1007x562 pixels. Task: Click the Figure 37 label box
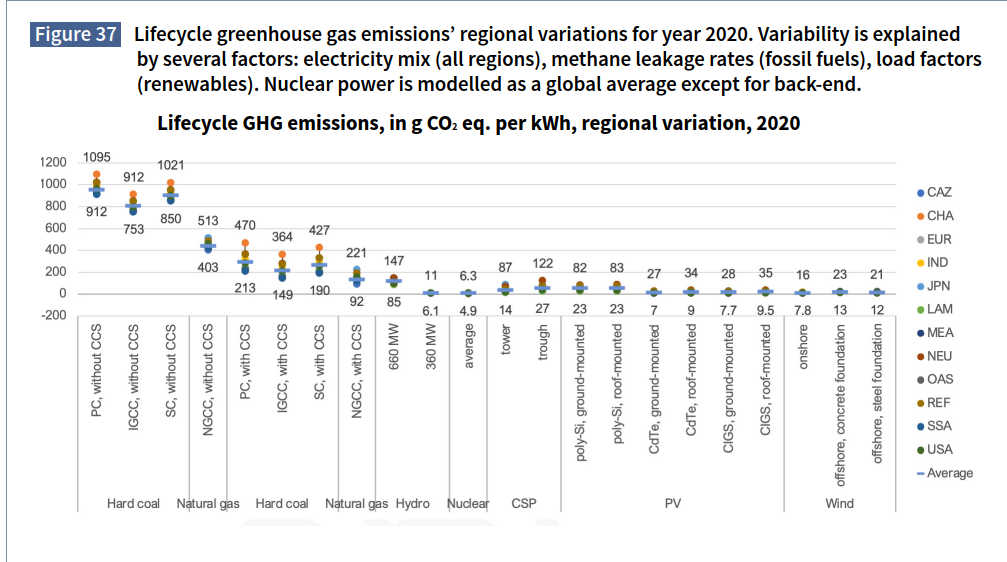tap(76, 35)
